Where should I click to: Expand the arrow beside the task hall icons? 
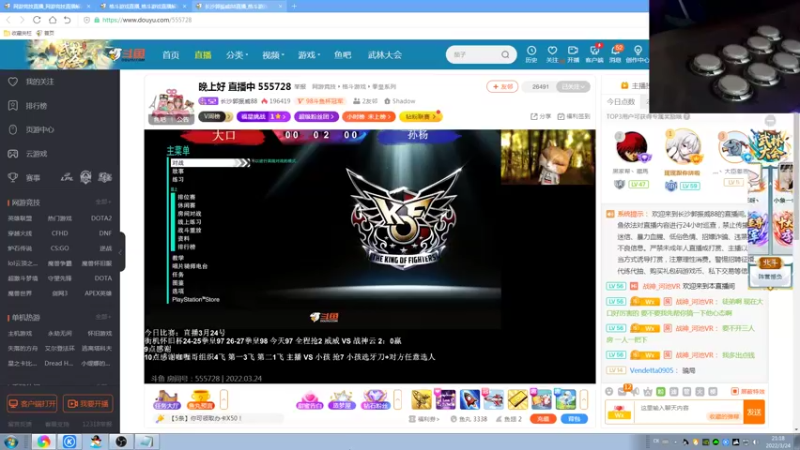(x=224, y=399)
